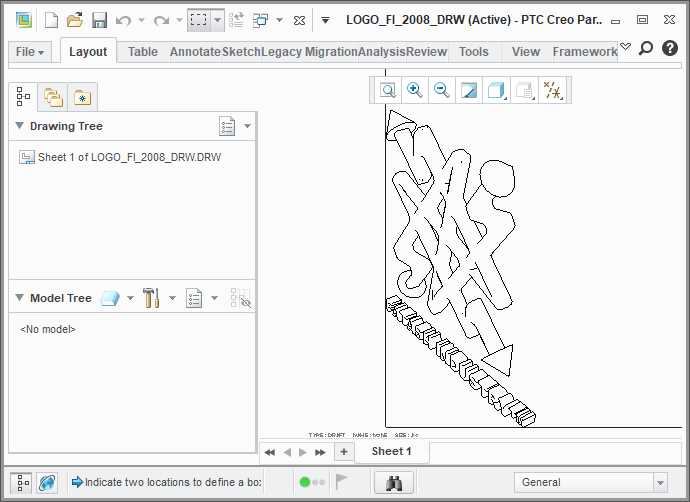Click the Repaint icon in graphics toolbar

tap(468, 90)
